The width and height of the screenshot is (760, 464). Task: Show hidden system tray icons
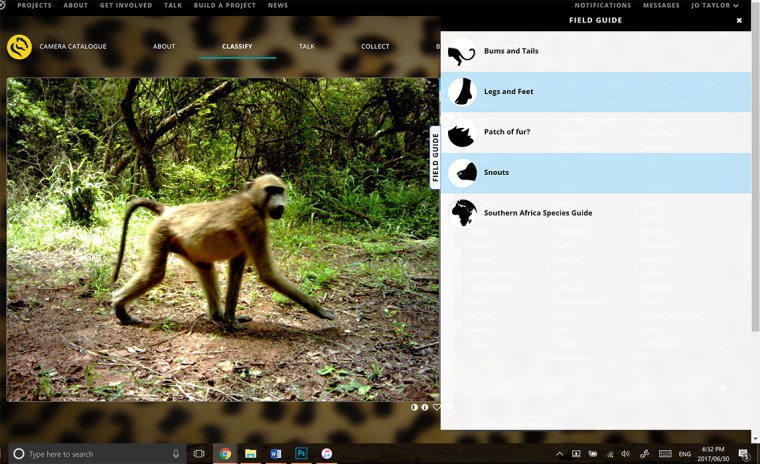coord(559,454)
